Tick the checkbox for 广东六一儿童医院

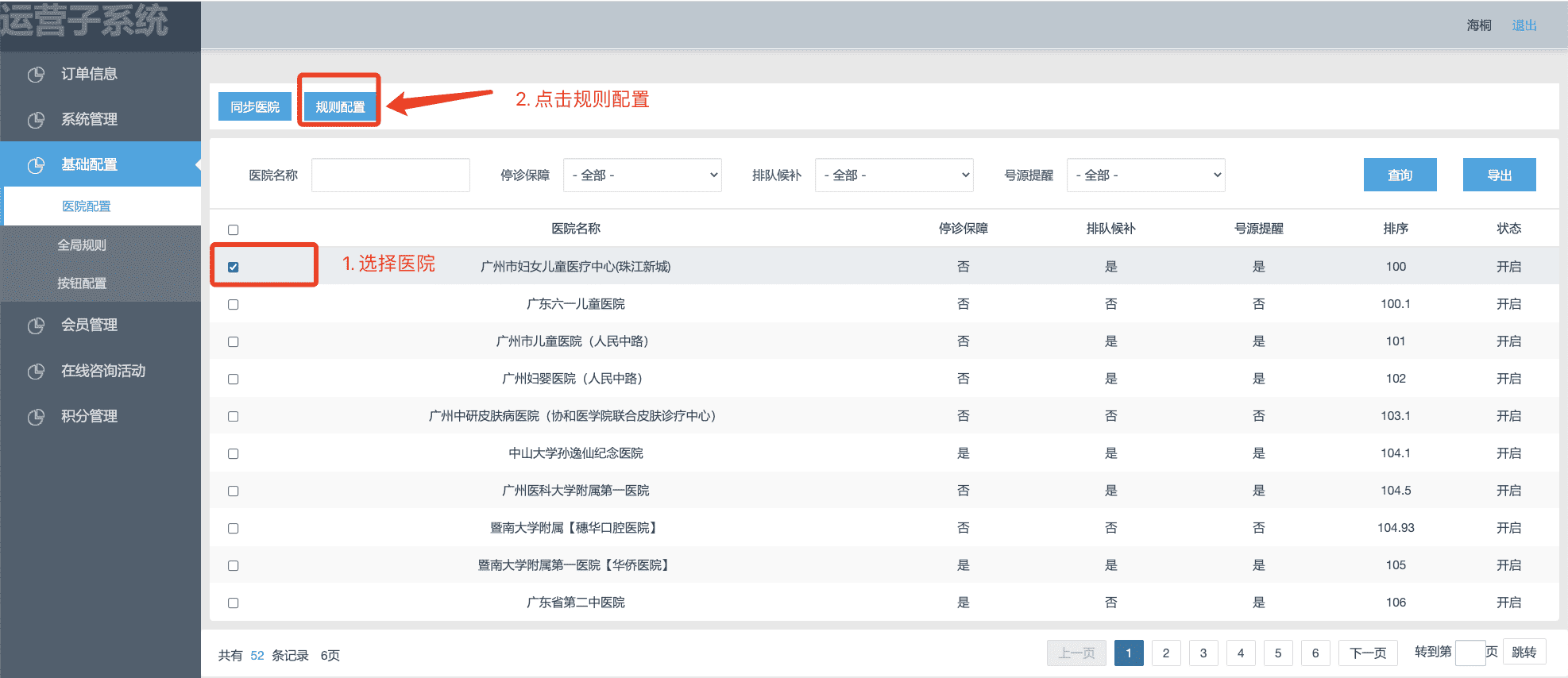[x=233, y=304]
